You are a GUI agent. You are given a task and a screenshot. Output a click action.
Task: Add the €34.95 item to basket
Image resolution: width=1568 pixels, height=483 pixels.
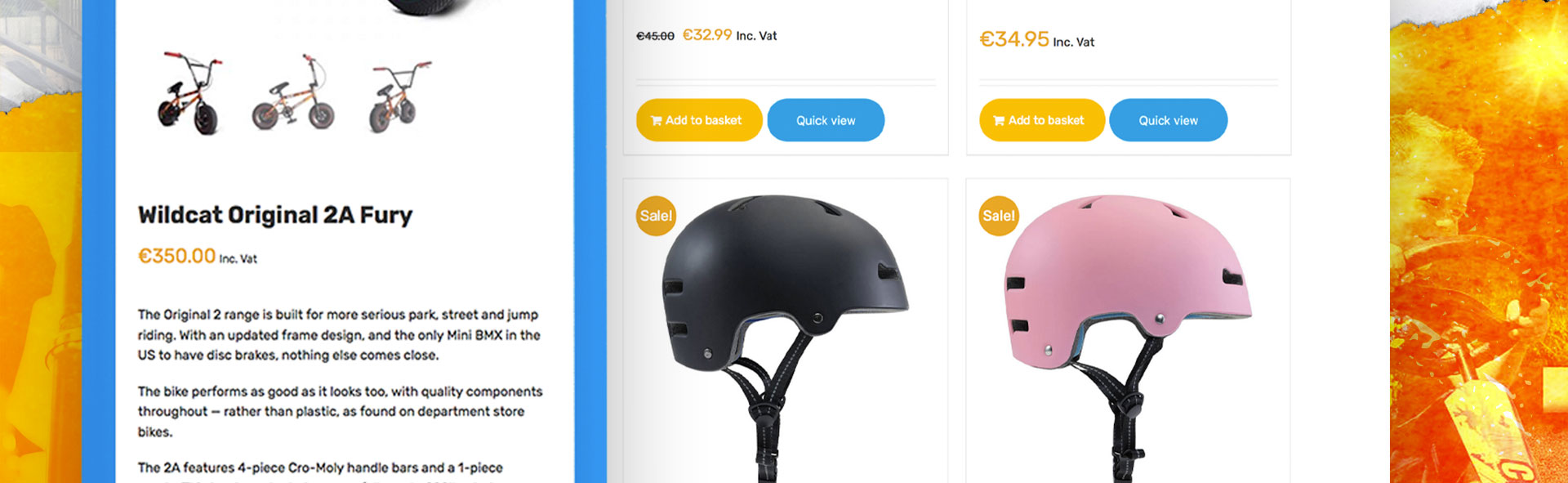[1042, 120]
